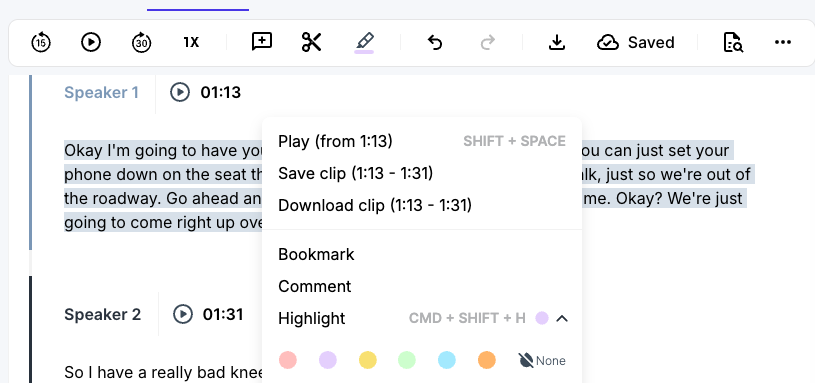The width and height of the screenshot is (815, 383).
Task: Play audio from the toolbar
Action: point(91,42)
